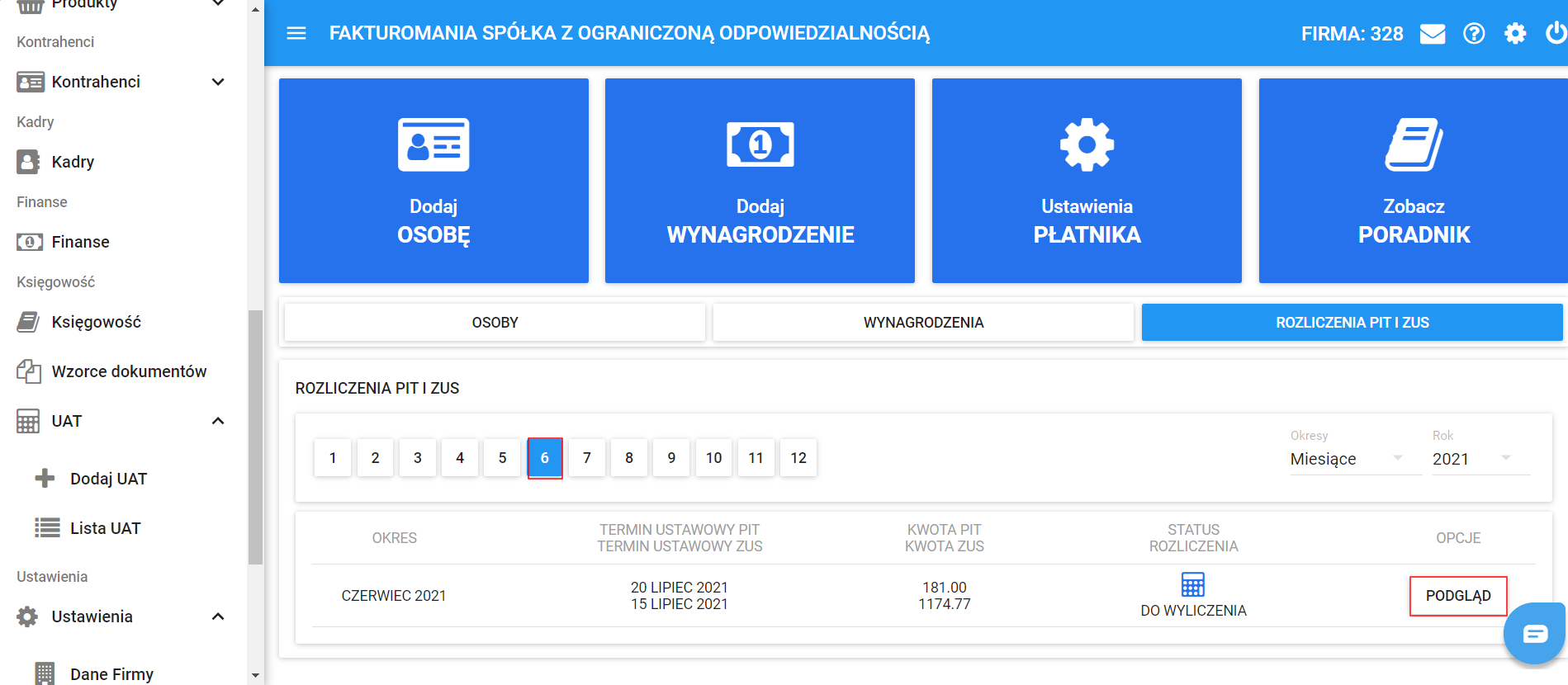The width and height of the screenshot is (1568, 685).
Task: Click the Ustawienia gear icon in sidebar
Action: [x=27, y=616]
